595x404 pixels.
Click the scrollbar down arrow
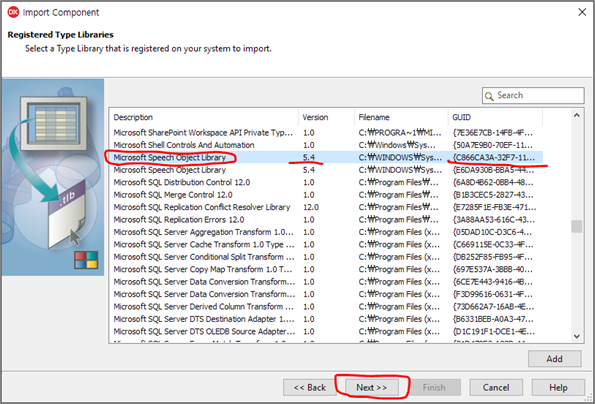tap(576, 336)
